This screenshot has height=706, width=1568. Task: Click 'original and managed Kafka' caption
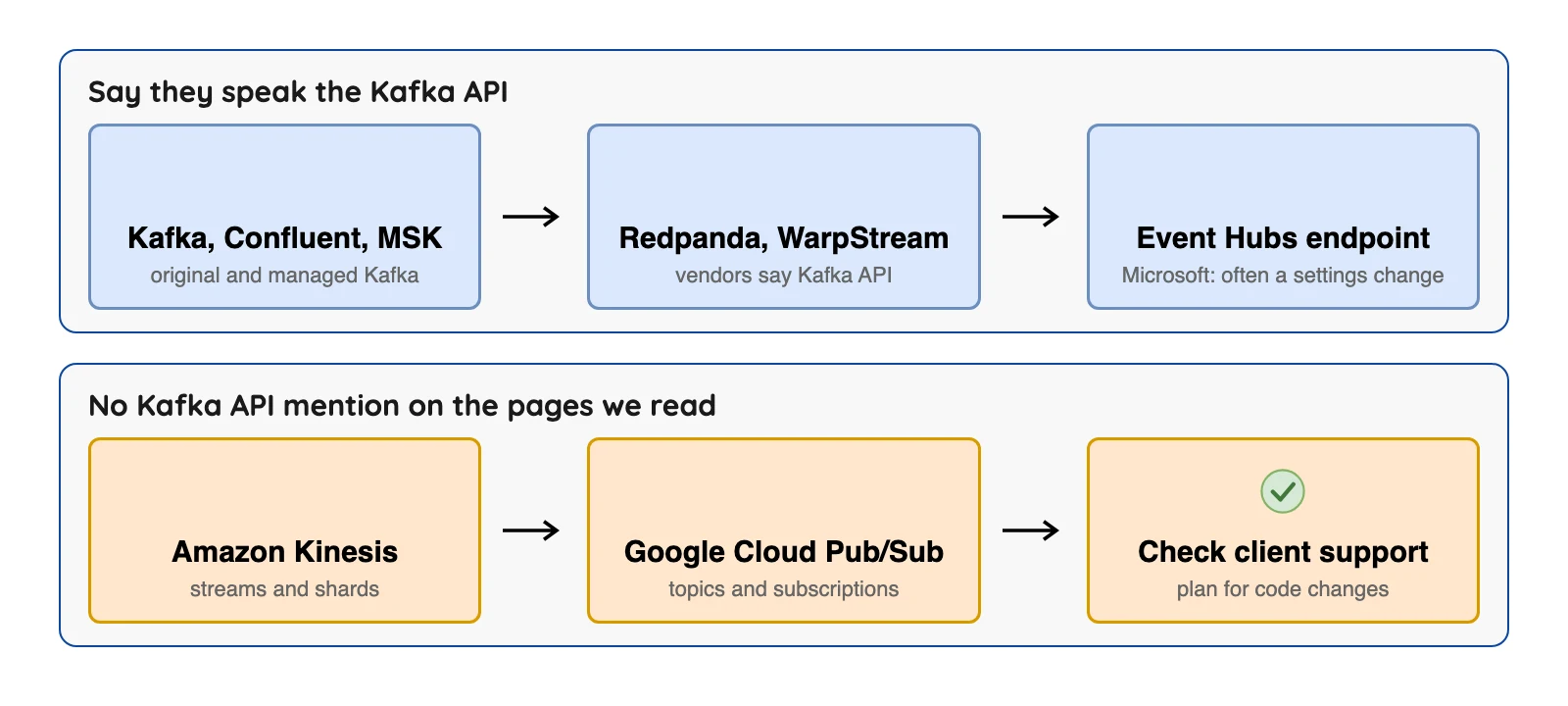pos(284,276)
